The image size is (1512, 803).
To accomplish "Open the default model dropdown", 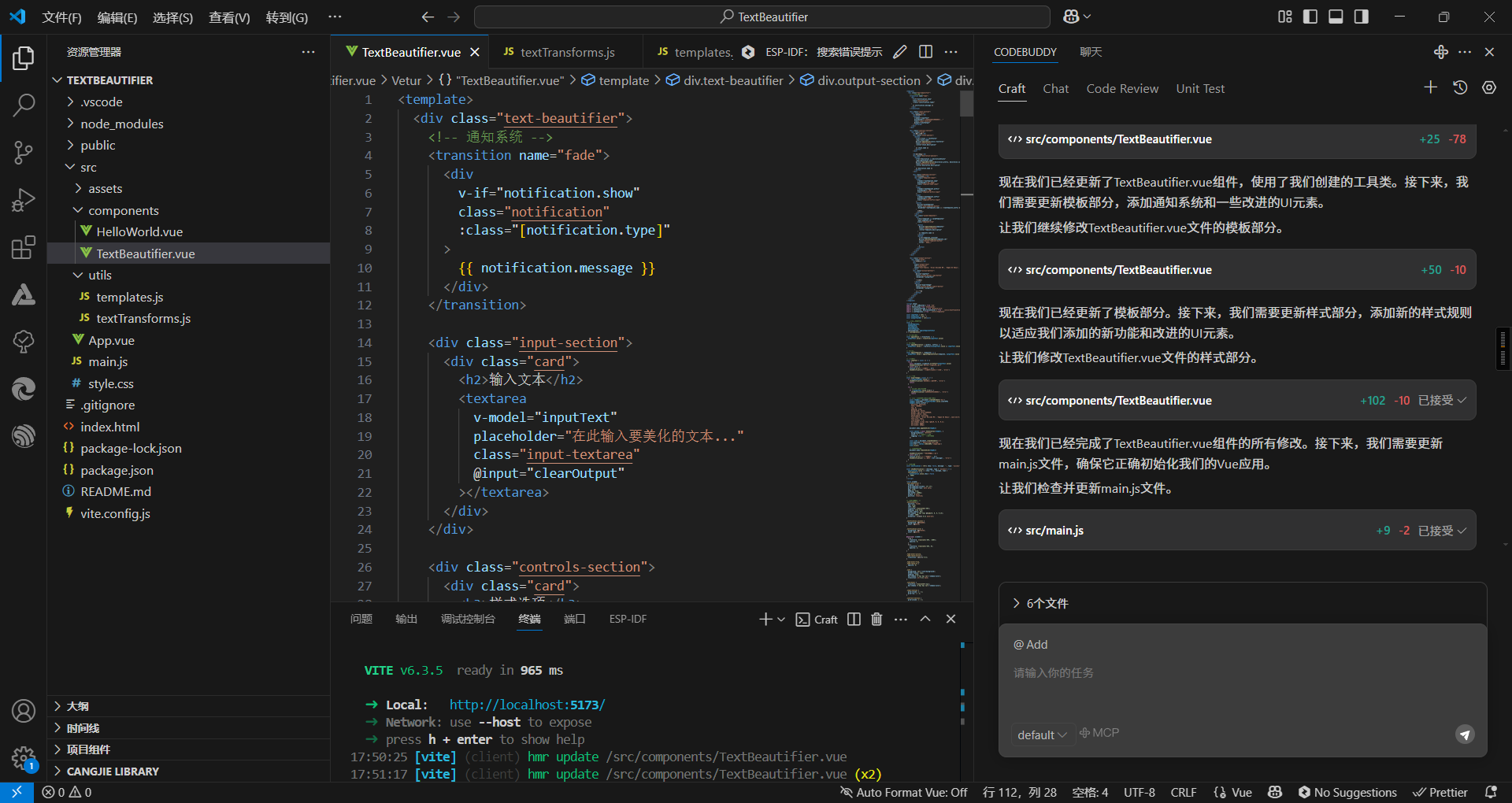I will (1042, 735).
